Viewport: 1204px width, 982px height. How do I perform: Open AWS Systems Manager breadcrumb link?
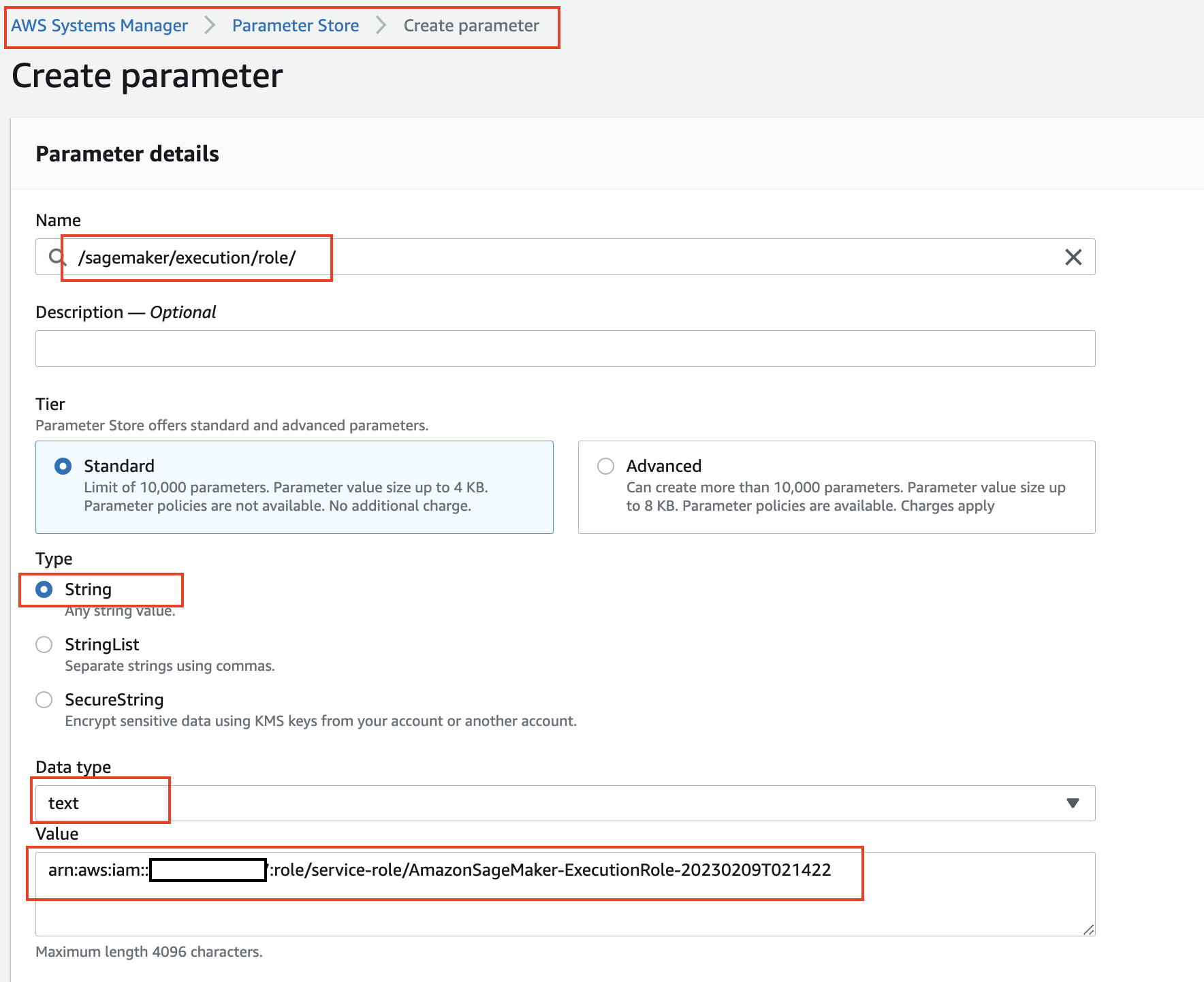(99, 26)
